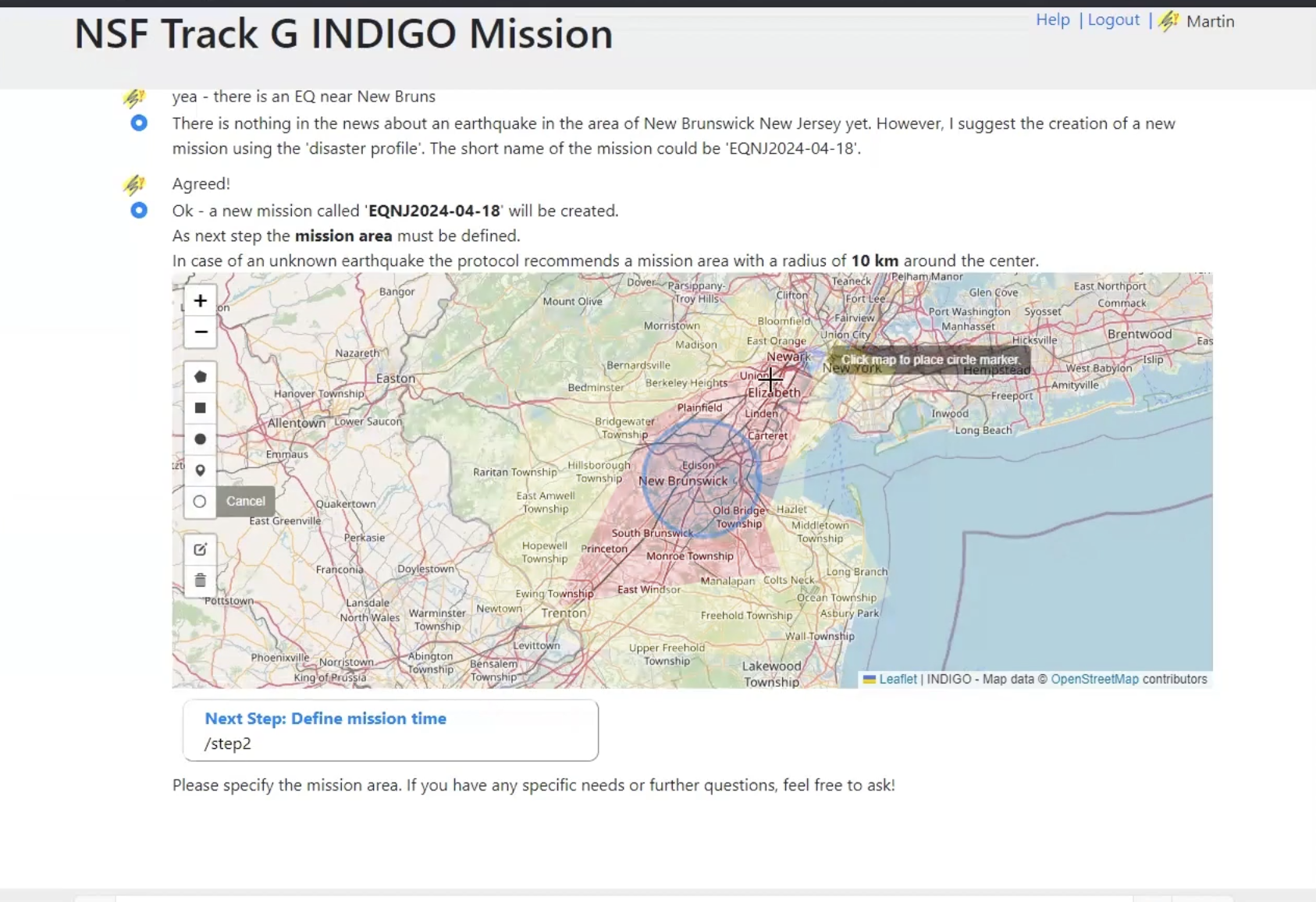The width and height of the screenshot is (1316, 902).
Task: Click the map zoom in plus button
Action: click(201, 301)
